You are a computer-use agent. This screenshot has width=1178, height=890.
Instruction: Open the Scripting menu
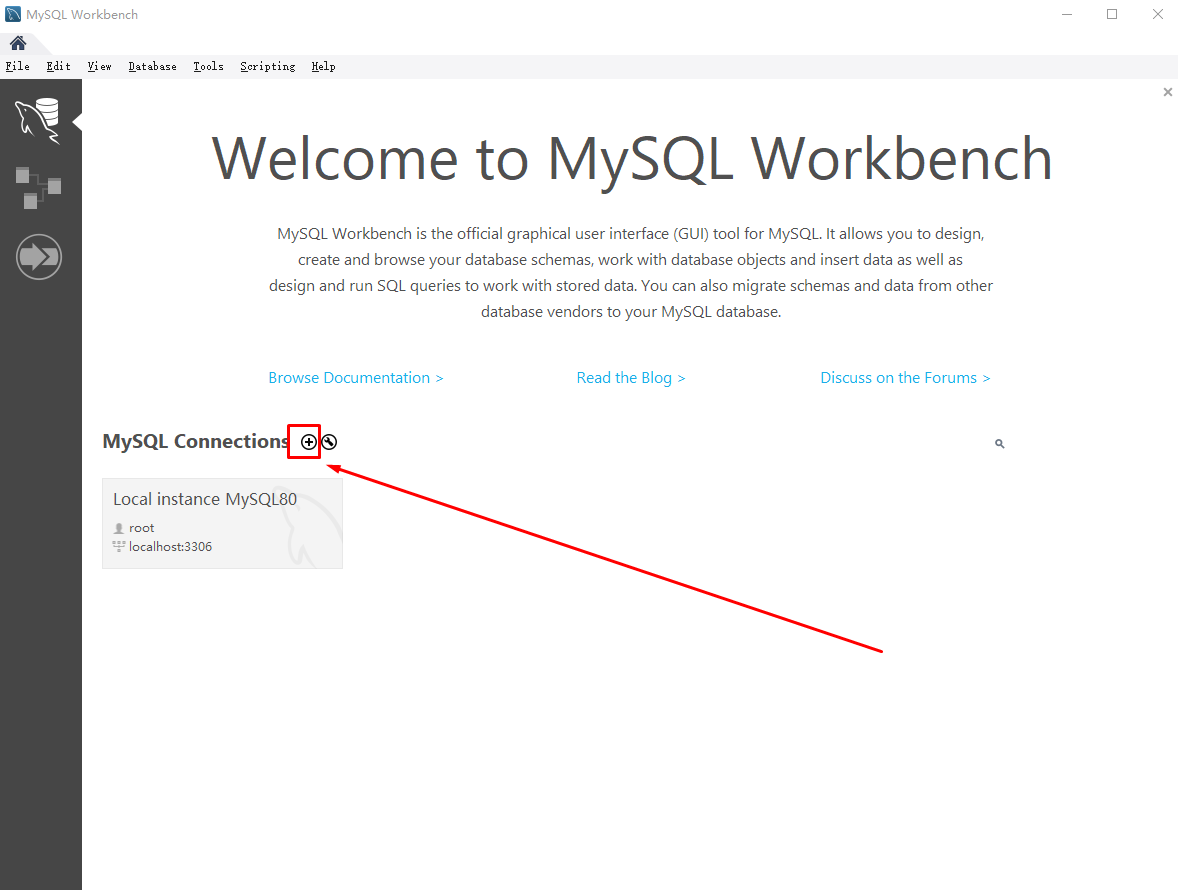[x=267, y=66]
